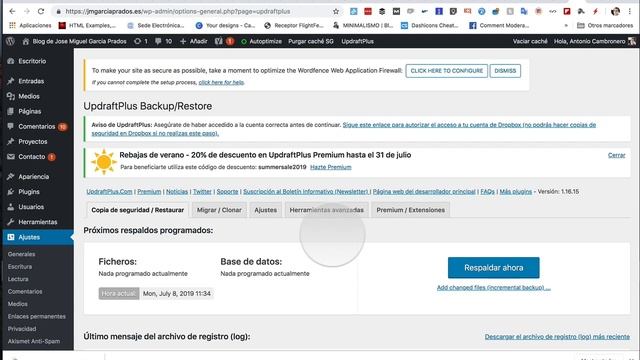The width and height of the screenshot is (640, 360).
Task: Open the Autoptimize admin bar item
Action: coord(261,41)
